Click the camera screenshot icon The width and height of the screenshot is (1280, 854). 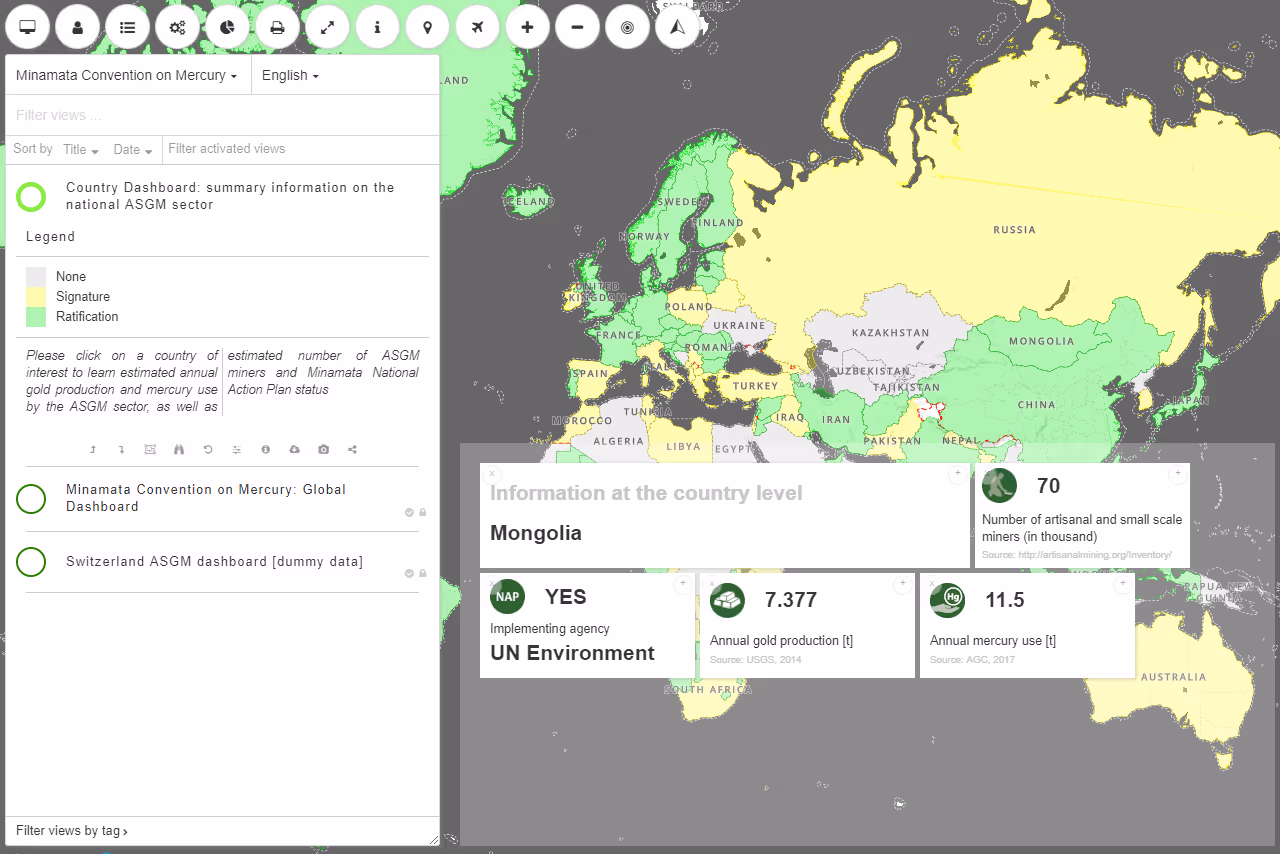(x=324, y=450)
